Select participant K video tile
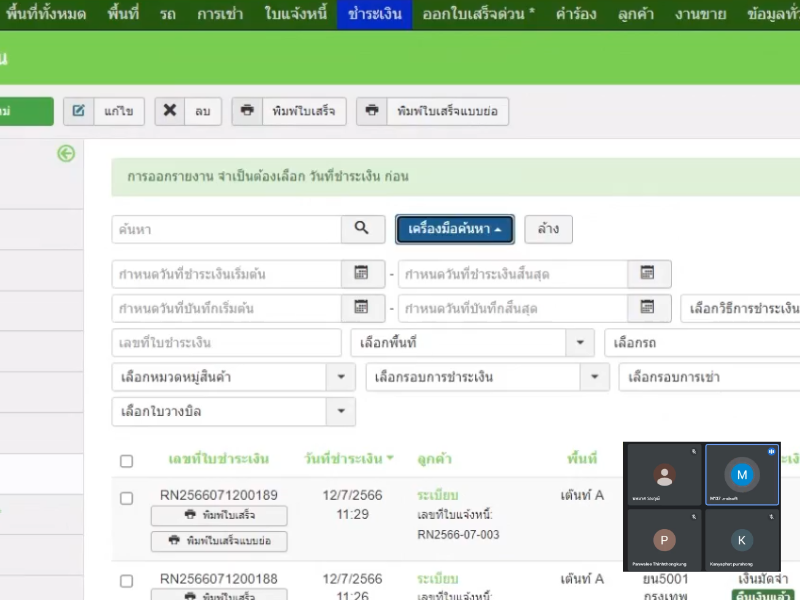The height and width of the screenshot is (600, 800). 742,540
